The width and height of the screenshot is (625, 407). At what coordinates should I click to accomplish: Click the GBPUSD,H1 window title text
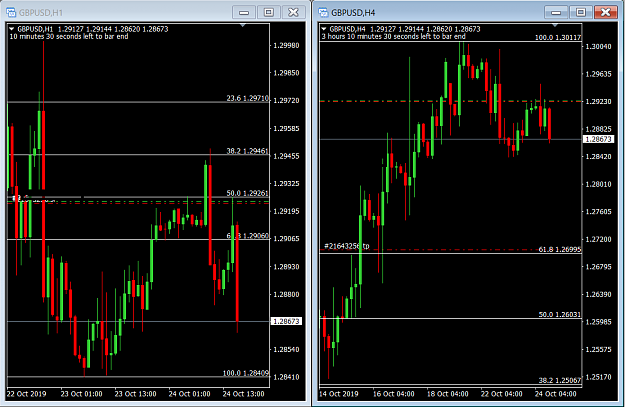tap(41, 13)
